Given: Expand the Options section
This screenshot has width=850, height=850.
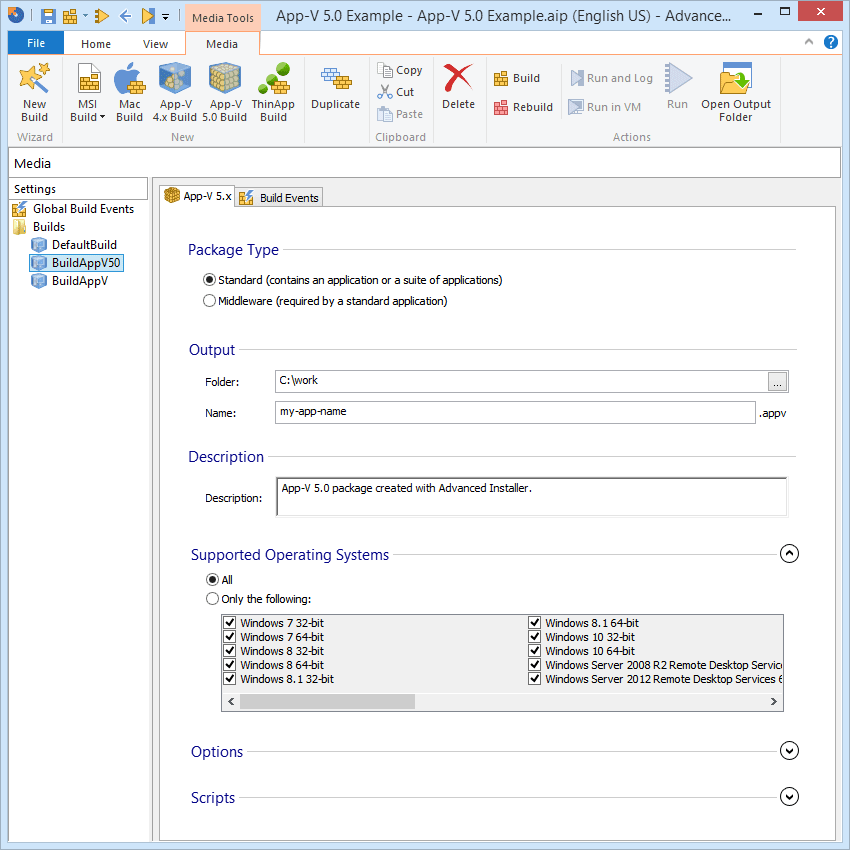Looking at the screenshot, I should (789, 751).
